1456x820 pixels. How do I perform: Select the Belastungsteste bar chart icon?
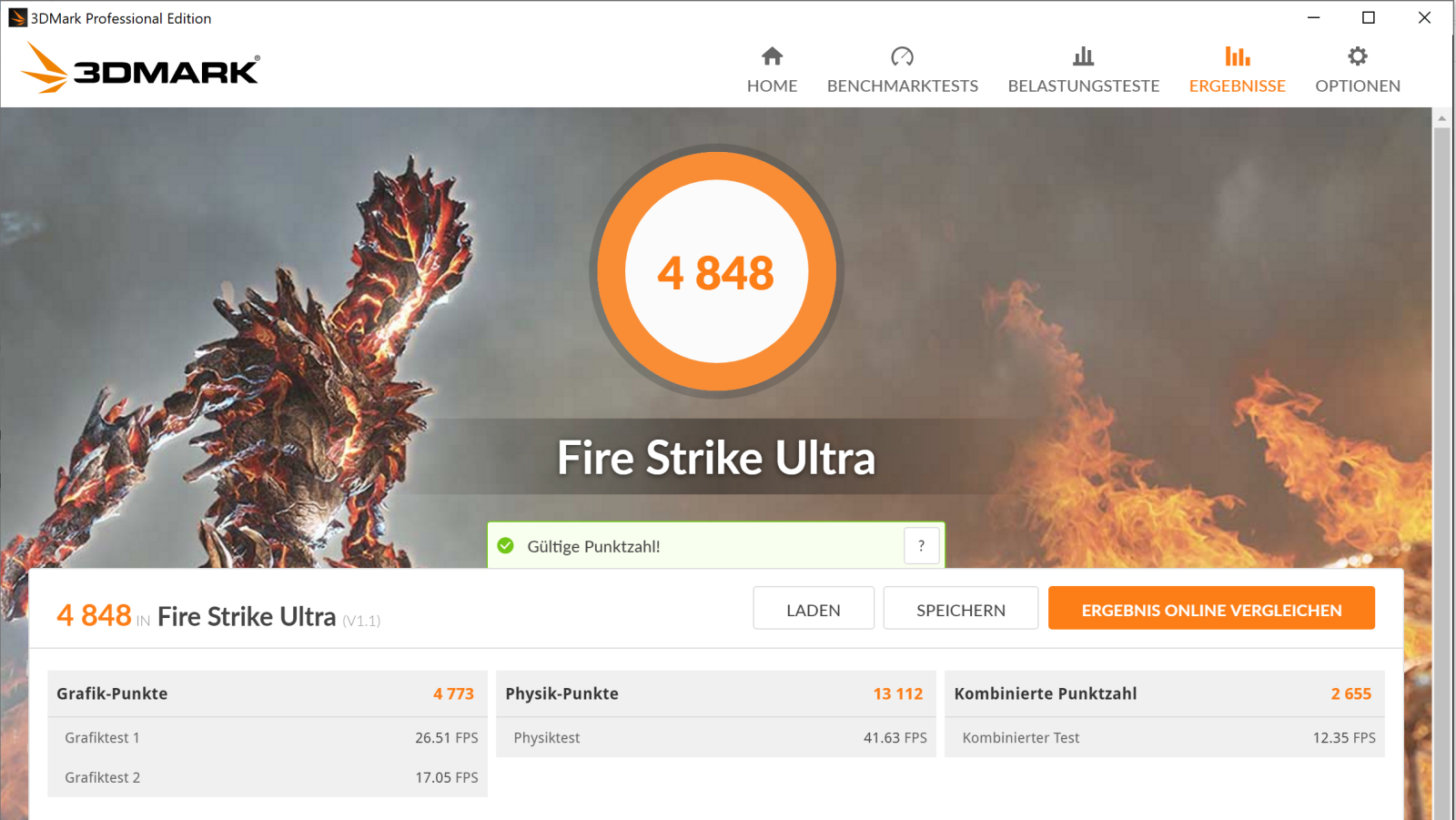1083,56
